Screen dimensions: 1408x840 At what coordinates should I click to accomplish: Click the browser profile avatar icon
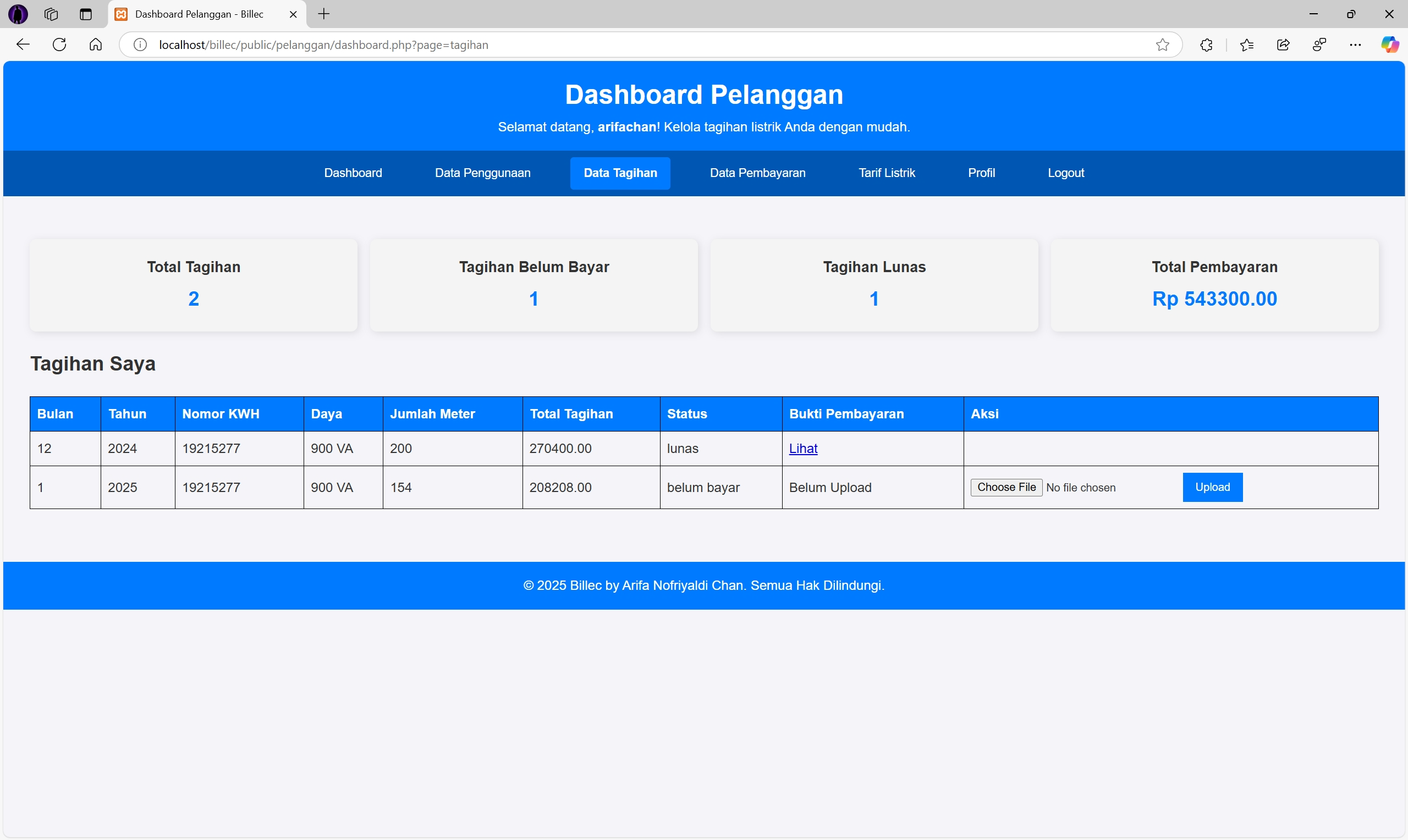(18, 14)
